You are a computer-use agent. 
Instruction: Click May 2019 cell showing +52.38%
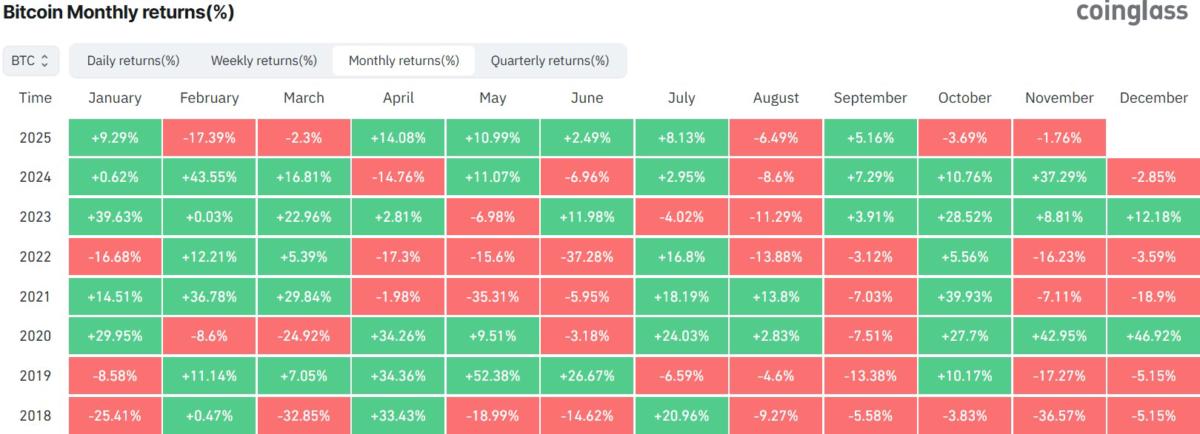pos(493,377)
